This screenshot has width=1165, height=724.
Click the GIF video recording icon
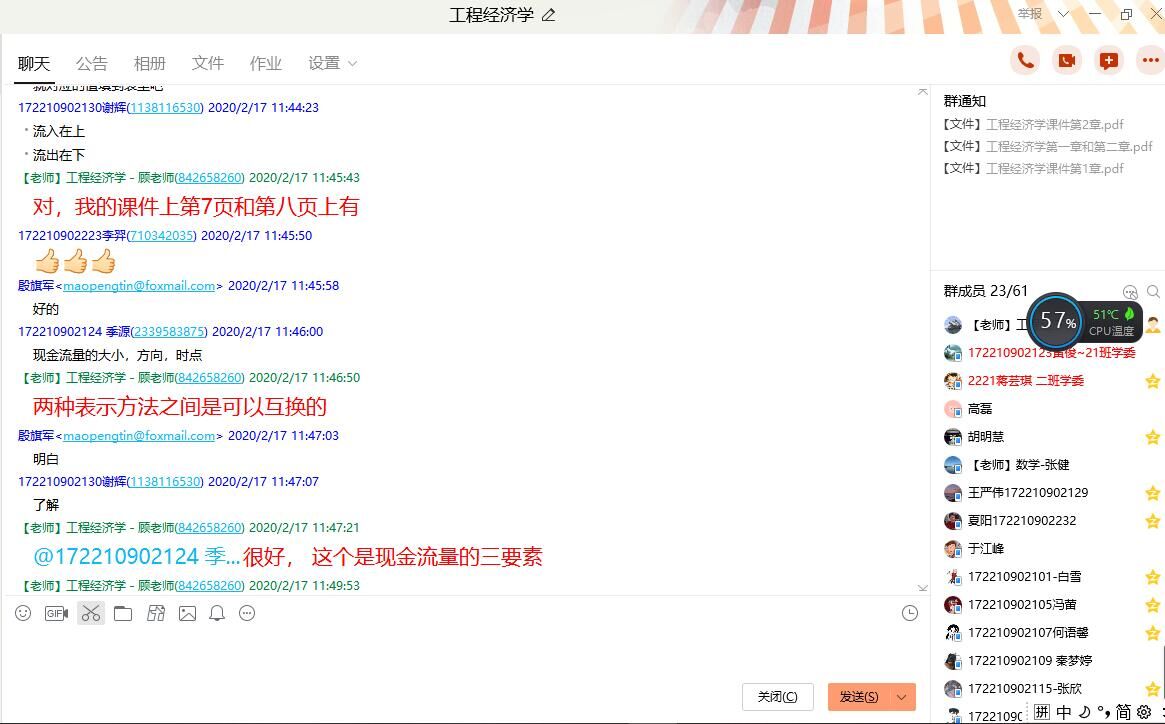point(56,613)
